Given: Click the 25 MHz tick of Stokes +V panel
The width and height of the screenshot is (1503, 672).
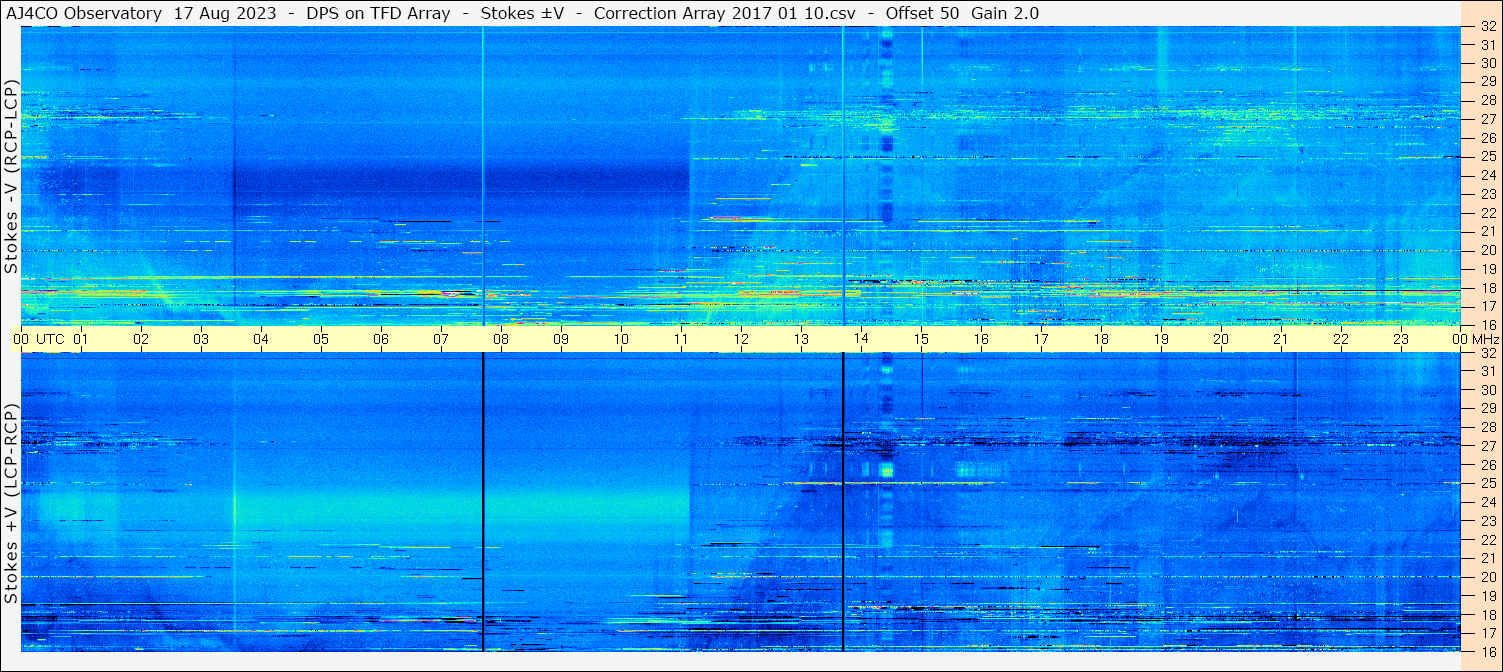Looking at the screenshot, I should coord(1487,483).
